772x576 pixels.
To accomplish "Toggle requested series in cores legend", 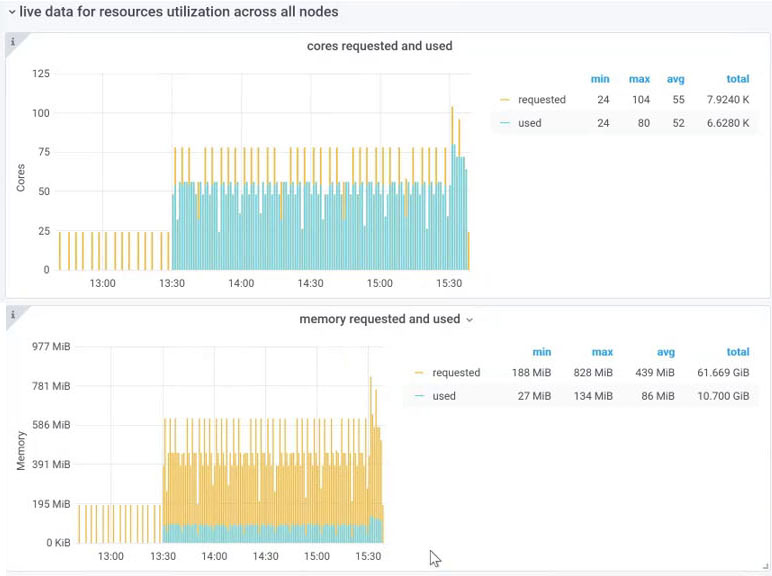I will (x=541, y=100).
